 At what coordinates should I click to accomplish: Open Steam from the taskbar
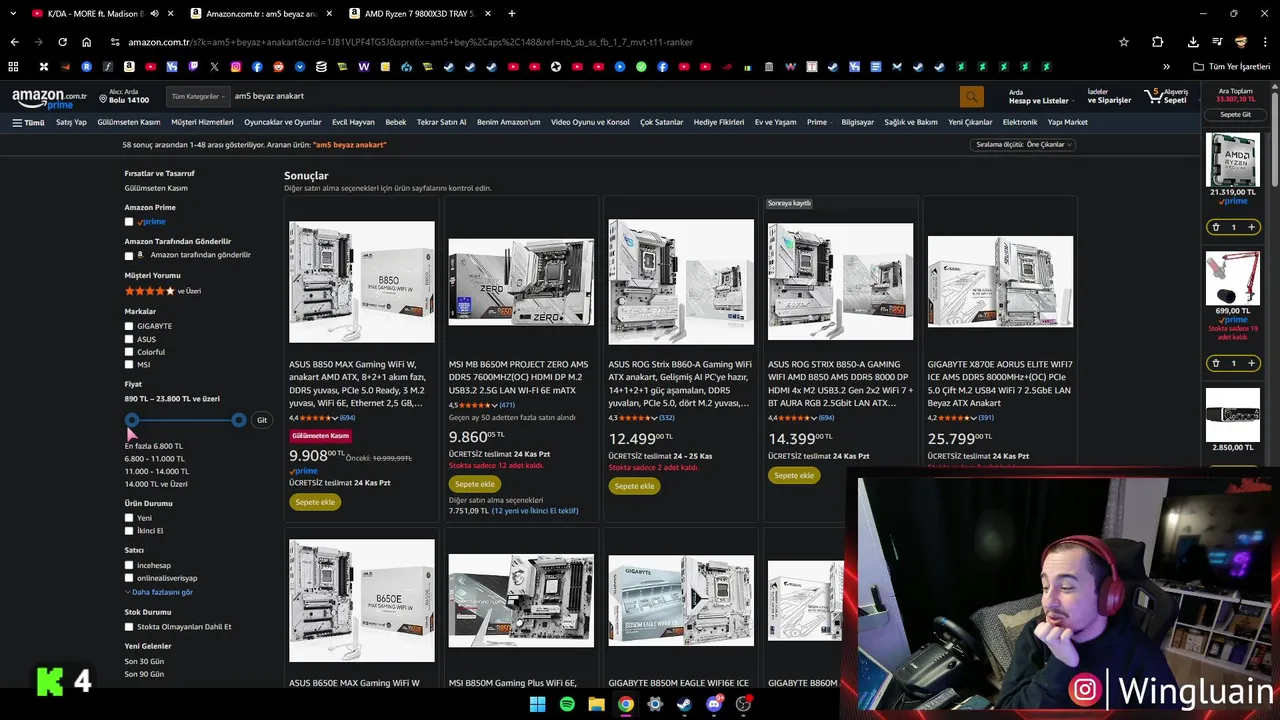coord(684,704)
